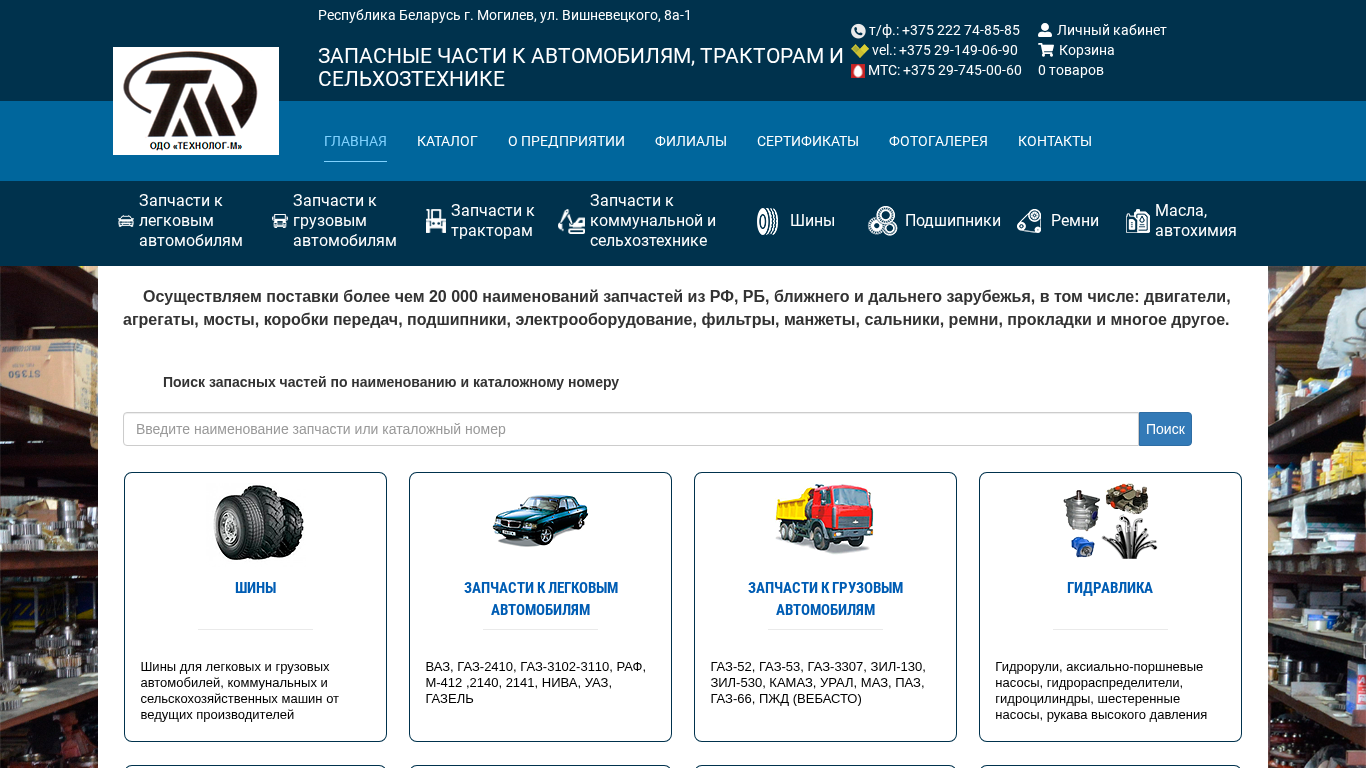Click the tire icon next to Шины
The image size is (1366, 768).
[x=767, y=221]
